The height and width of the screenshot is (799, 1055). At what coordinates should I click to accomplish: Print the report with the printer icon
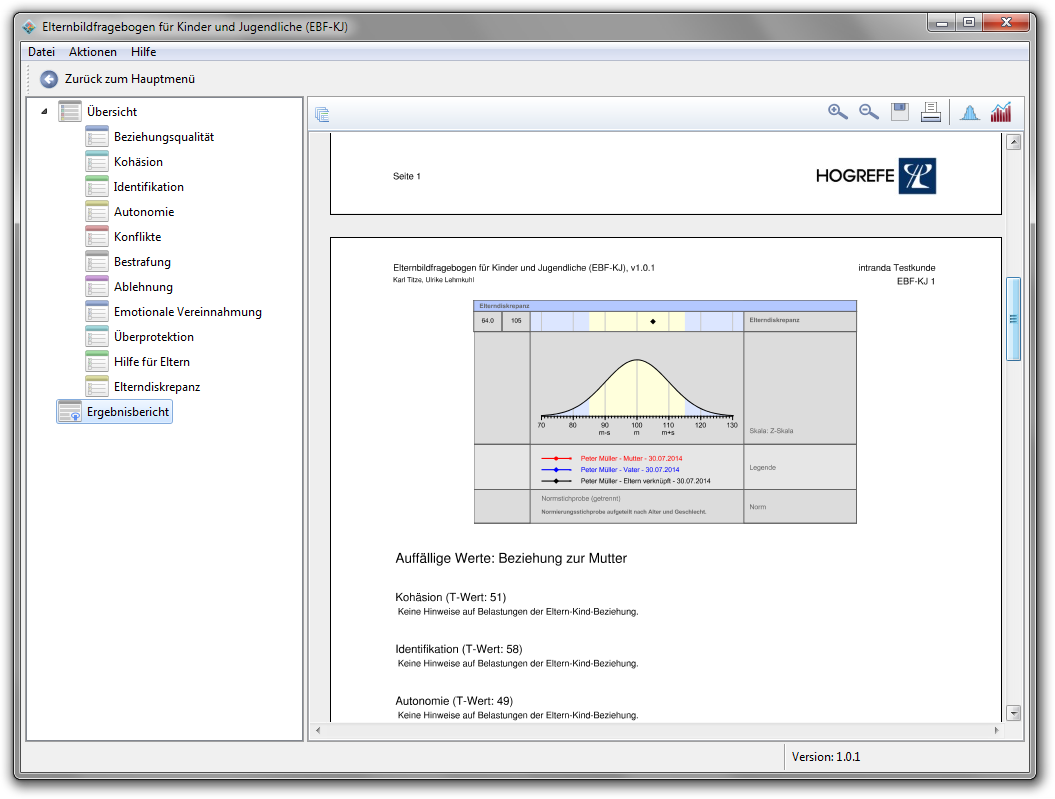point(931,112)
